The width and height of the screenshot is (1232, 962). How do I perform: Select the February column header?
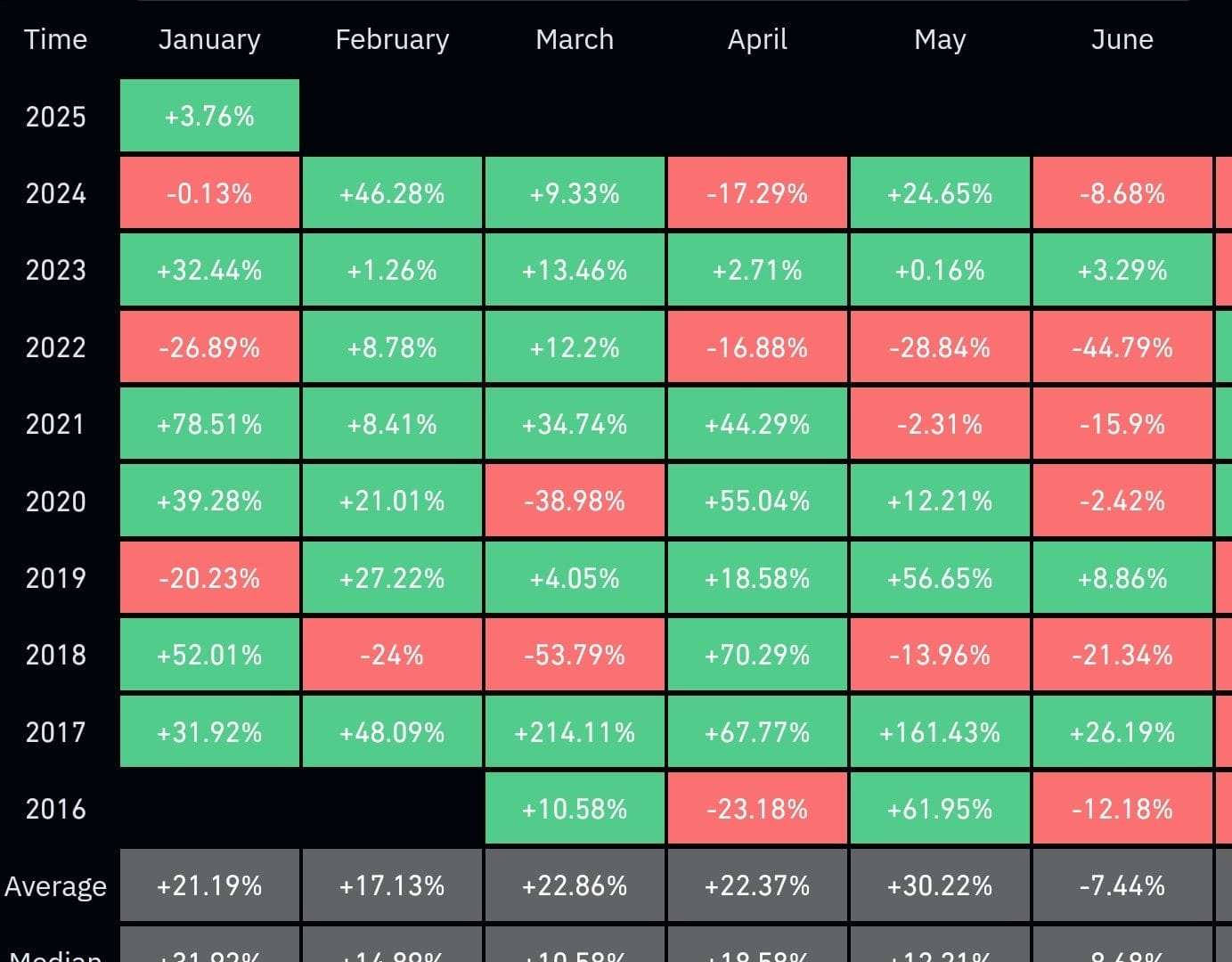tap(392, 39)
